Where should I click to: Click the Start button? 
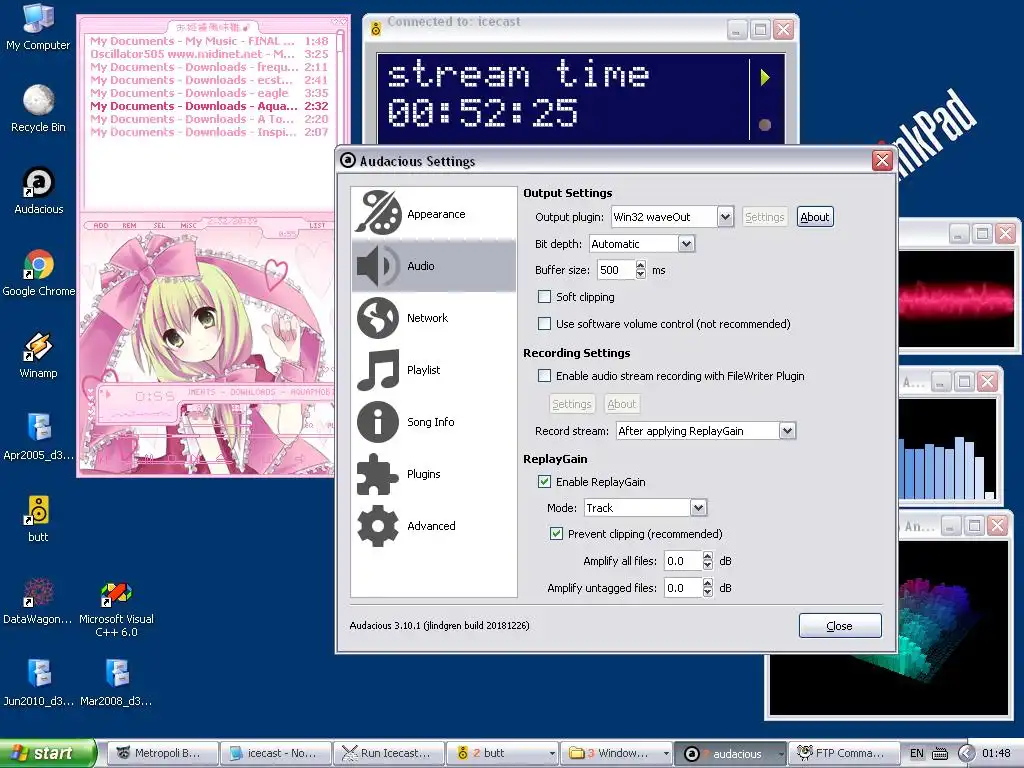pos(48,753)
